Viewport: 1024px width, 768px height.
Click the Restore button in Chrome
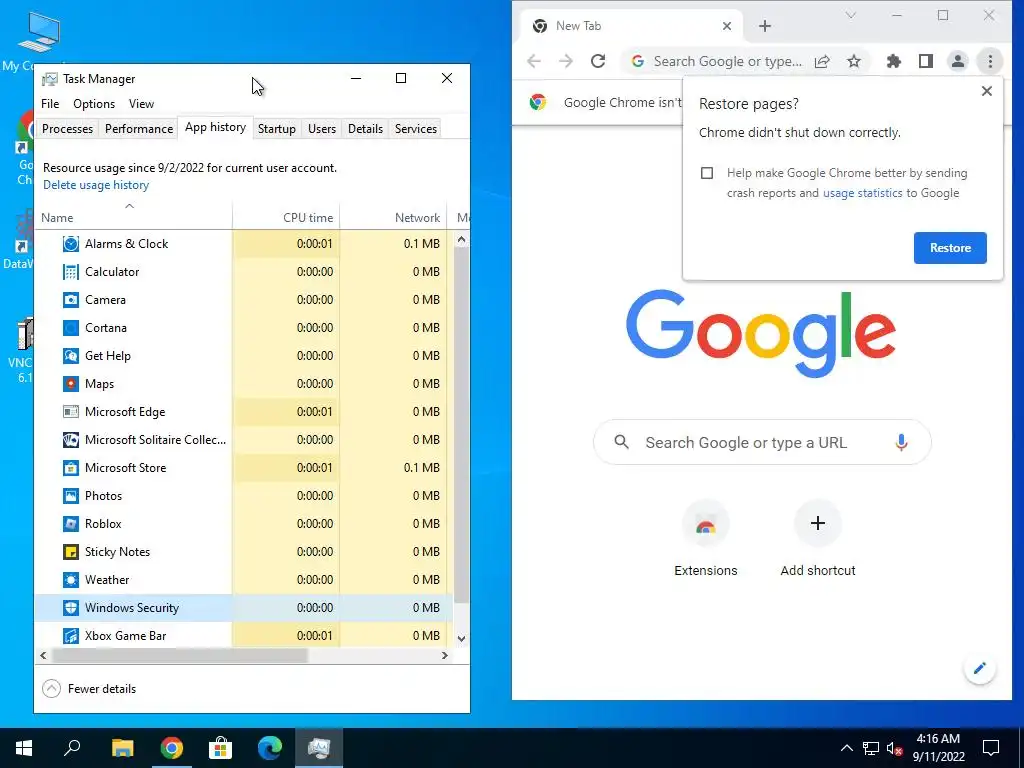click(950, 248)
